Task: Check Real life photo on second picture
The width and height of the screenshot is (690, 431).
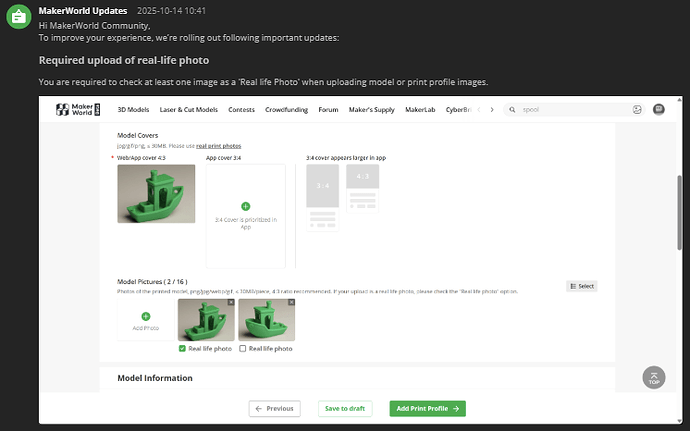Action: point(242,348)
